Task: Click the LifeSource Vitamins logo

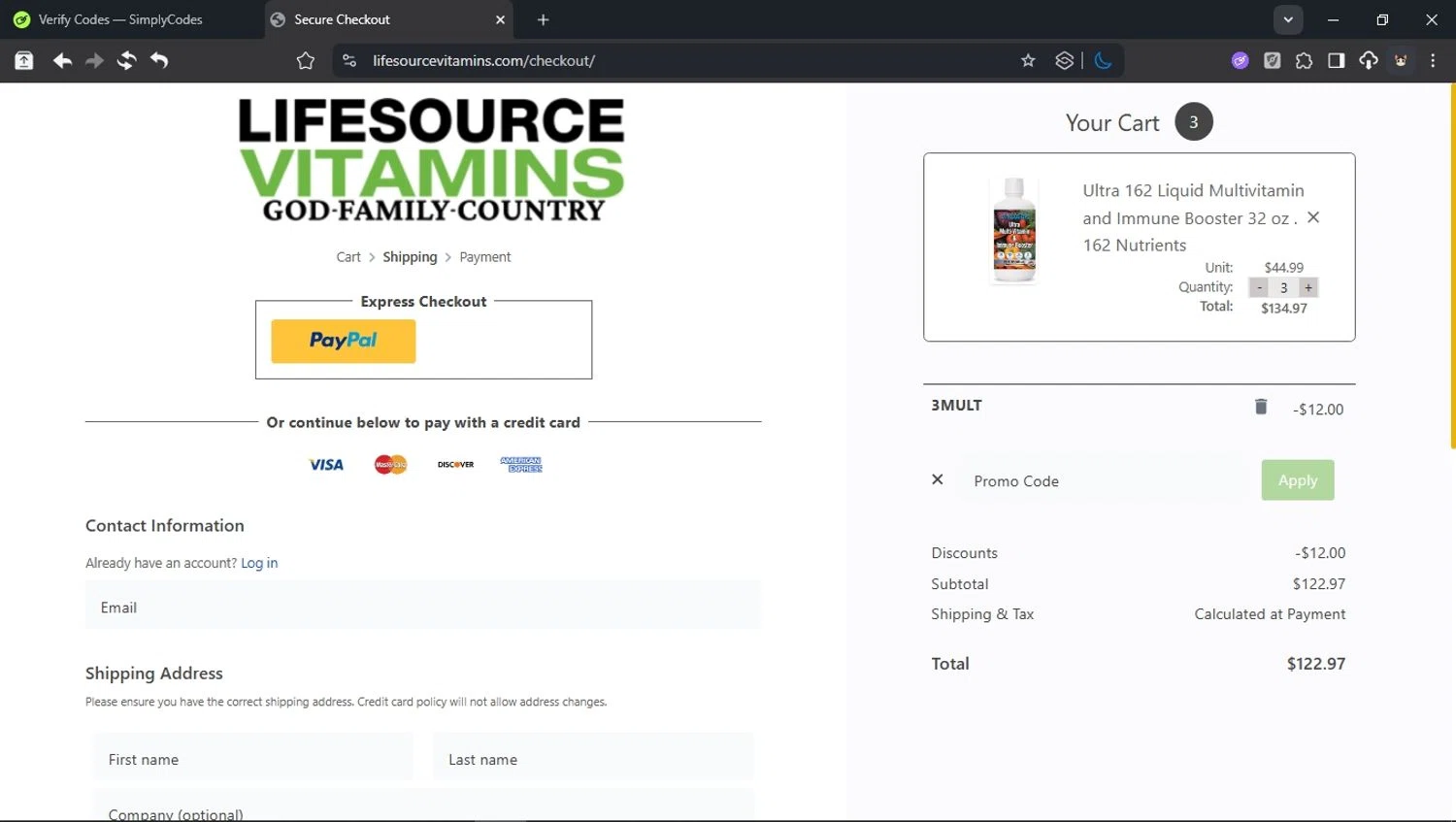Action: [432, 159]
